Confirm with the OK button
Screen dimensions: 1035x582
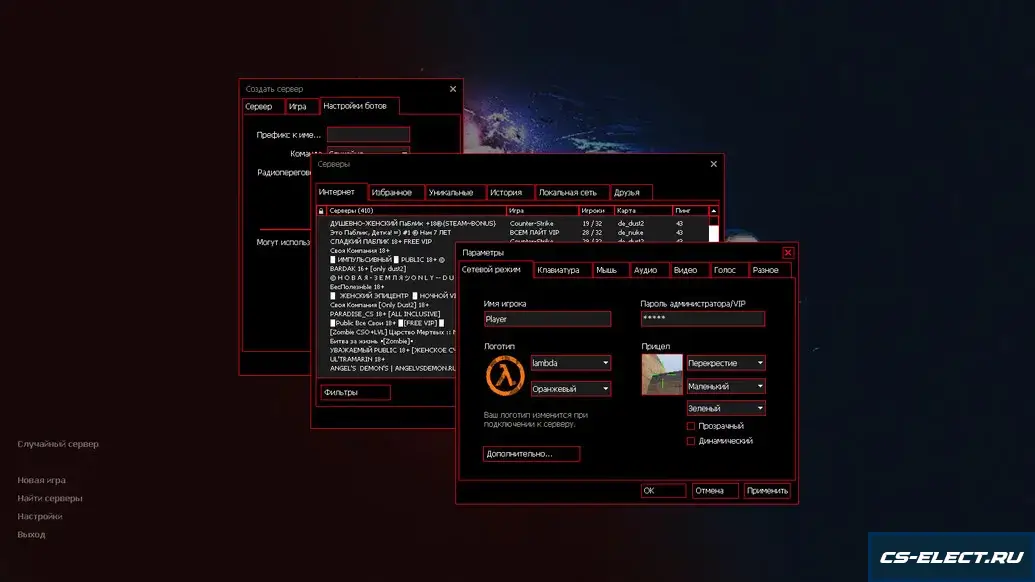[x=663, y=491]
